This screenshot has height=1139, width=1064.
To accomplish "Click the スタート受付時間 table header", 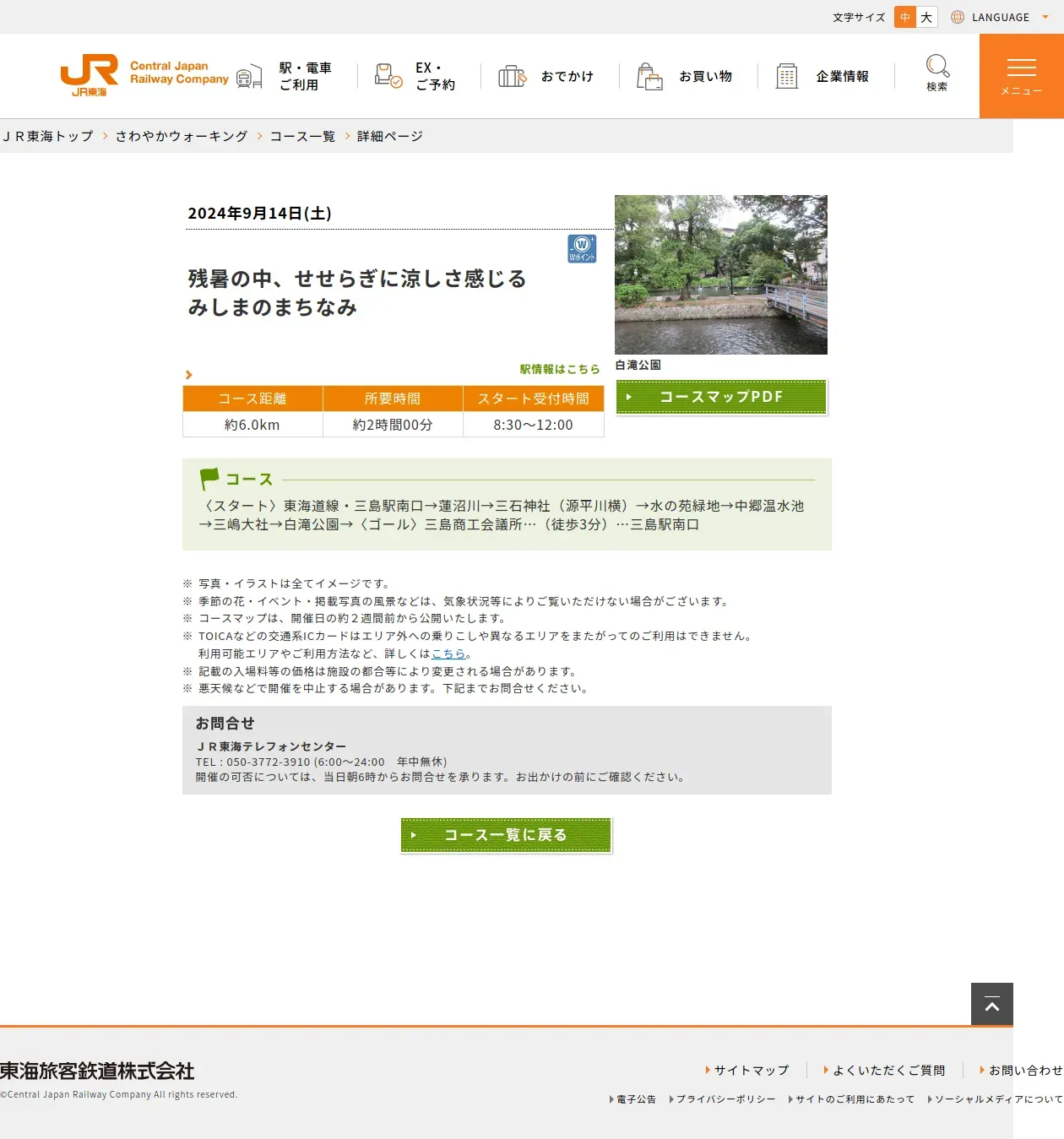I will (x=534, y=399).
